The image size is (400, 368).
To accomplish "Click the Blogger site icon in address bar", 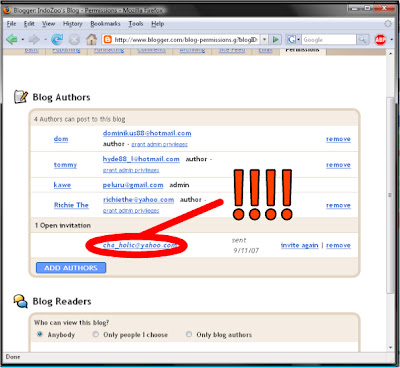I will click(x=107, y=40).
